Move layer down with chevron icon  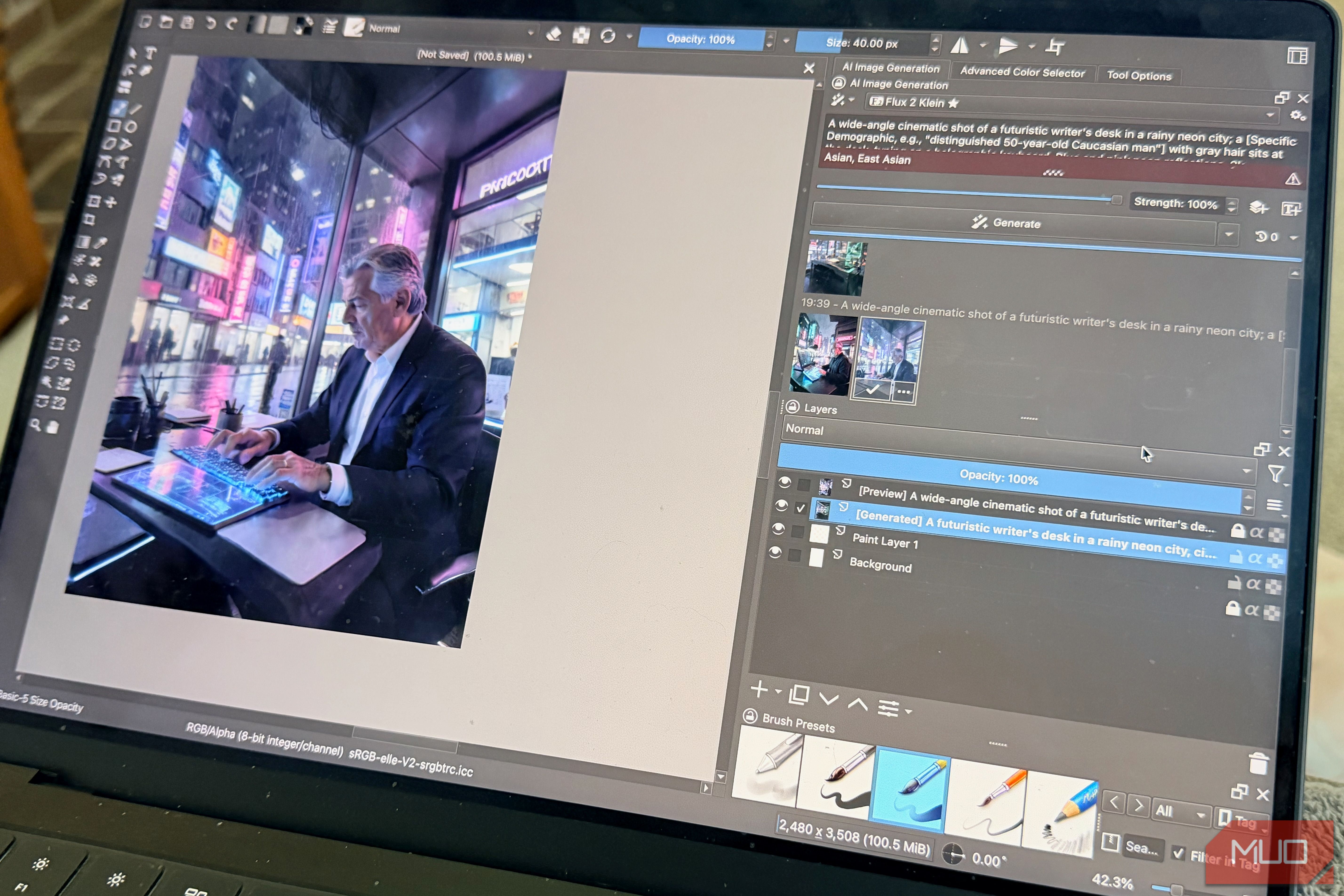[828, 699]
